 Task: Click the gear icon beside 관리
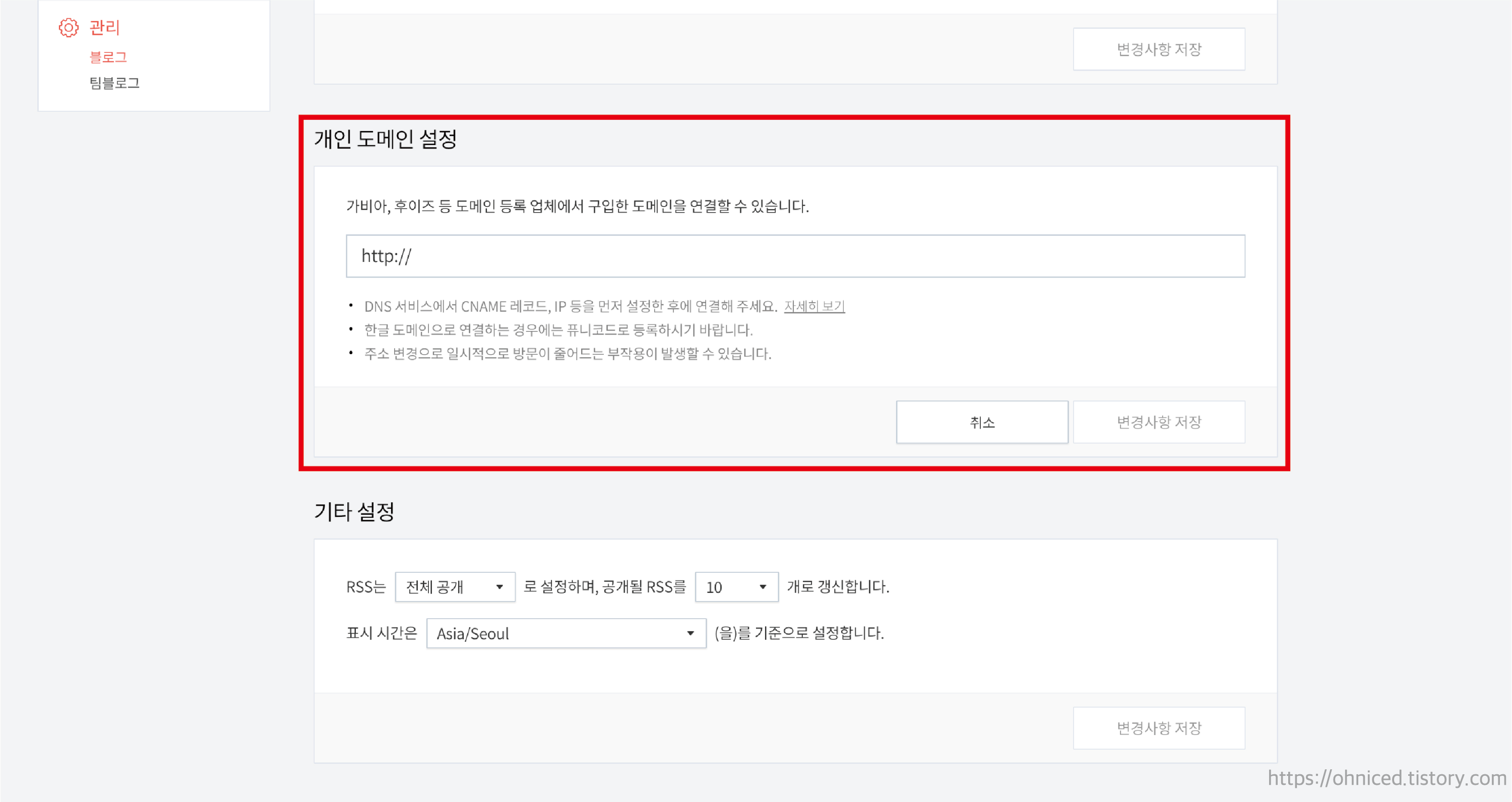pos(68,27)
